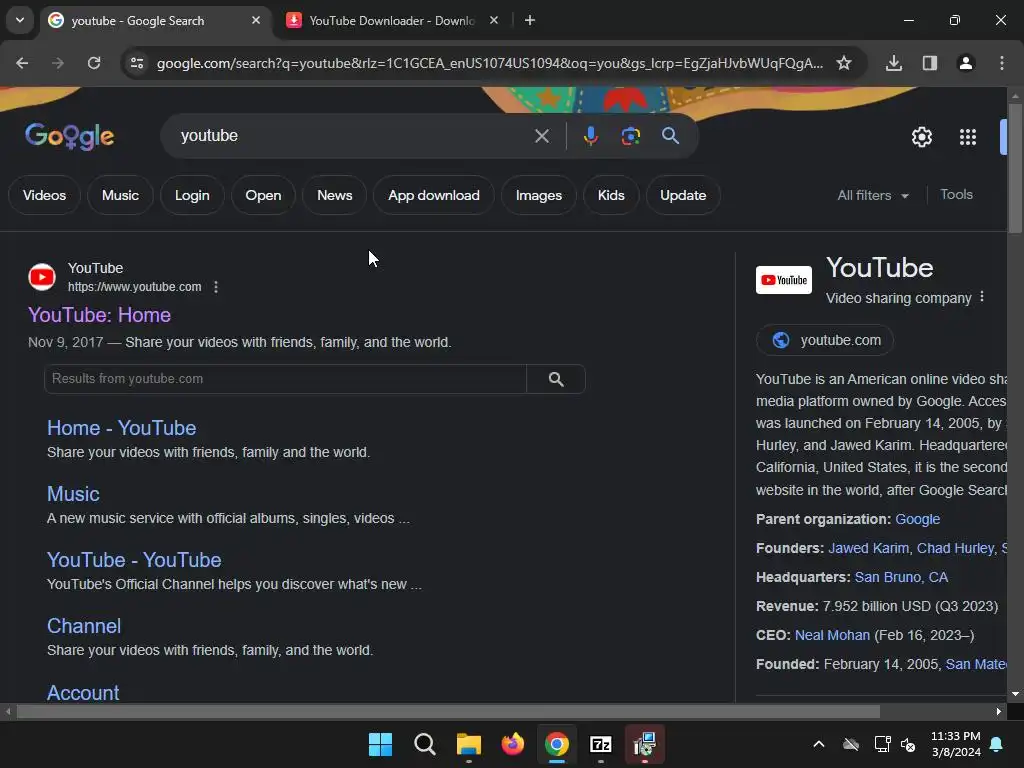Click the address bar URL
Image resolution: width=1024 pixels, height=768 pixels.
coord(490,63)
